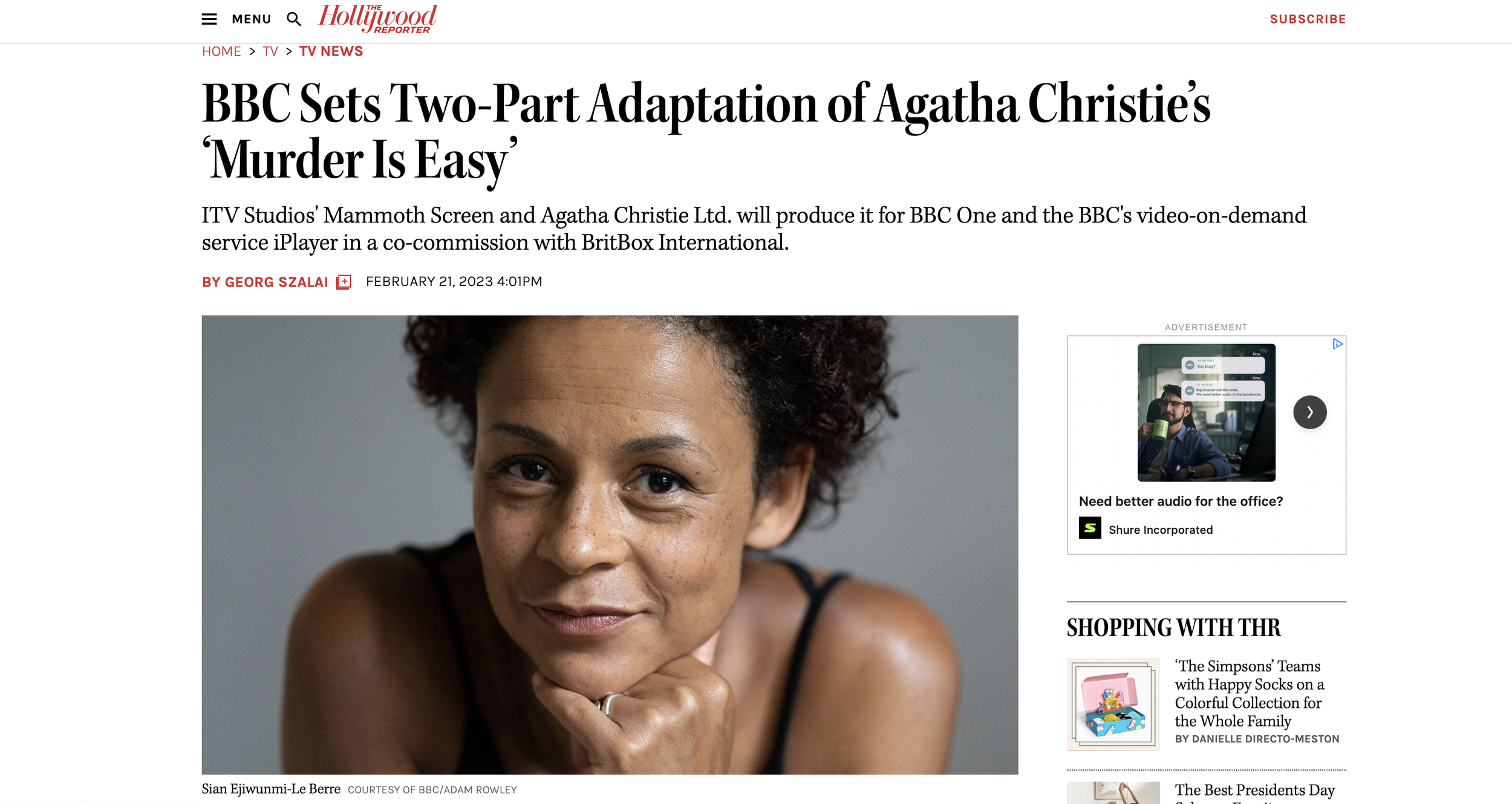Open TV NEWS breadcrumb section
The height and width of the screenshot is (804, 1512).
coord(331,51)
